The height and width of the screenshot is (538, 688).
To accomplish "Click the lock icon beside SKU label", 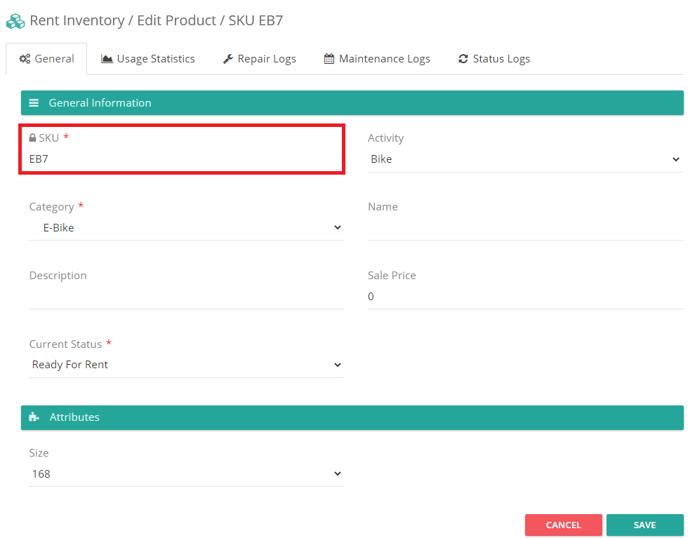I will click(x=32, y=138).
